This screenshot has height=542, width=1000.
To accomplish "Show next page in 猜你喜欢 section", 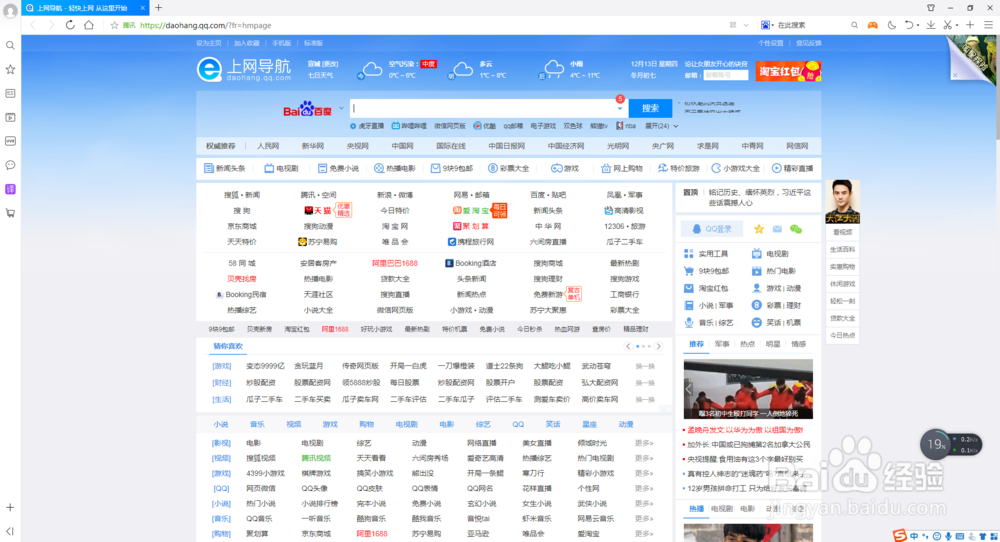I will point(659,346).
